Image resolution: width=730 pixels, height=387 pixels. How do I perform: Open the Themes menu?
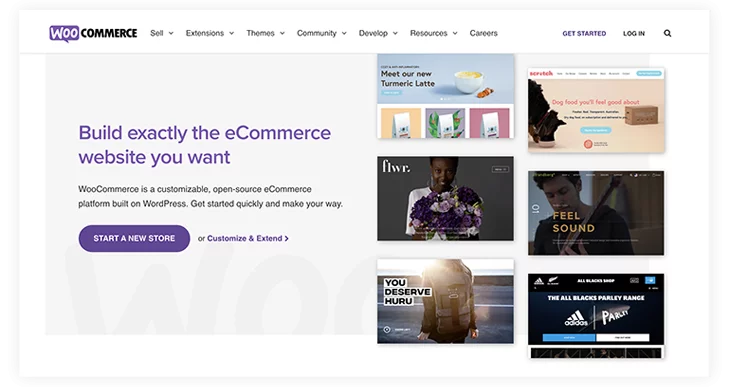coord(260,33)
